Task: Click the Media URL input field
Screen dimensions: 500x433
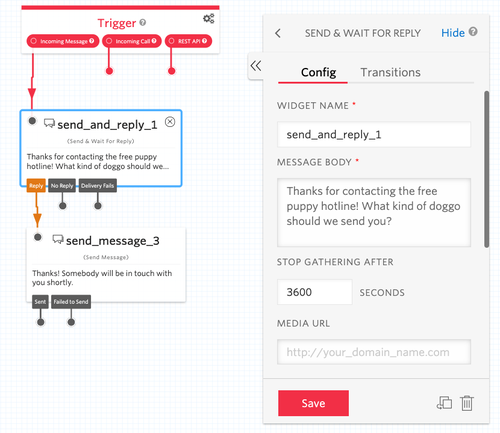Action: click(374, 352)
